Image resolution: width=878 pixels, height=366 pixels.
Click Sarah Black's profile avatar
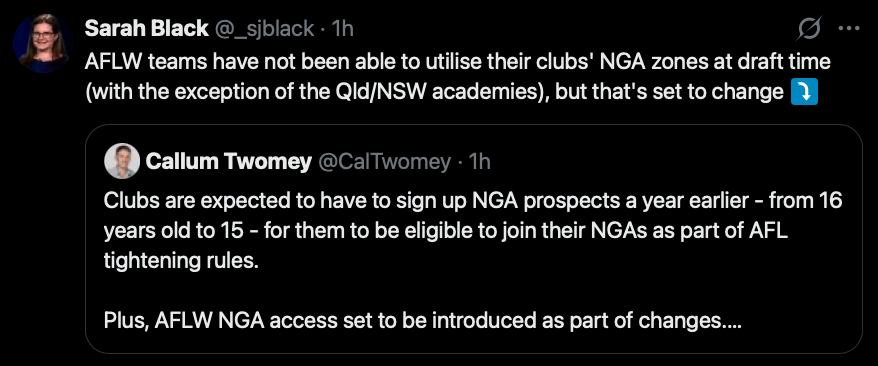point(43,43)
